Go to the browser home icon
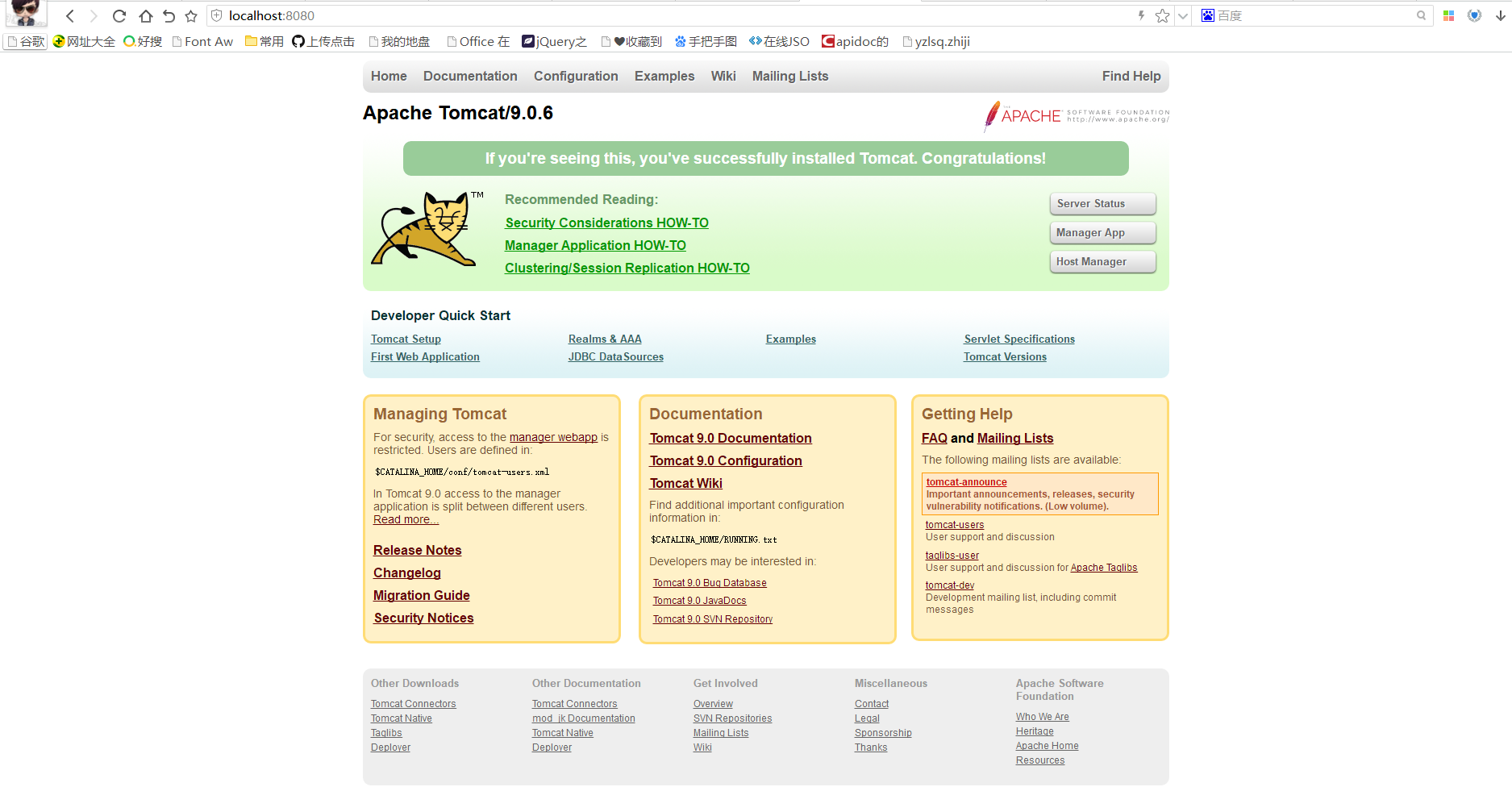 click(145, 16)
